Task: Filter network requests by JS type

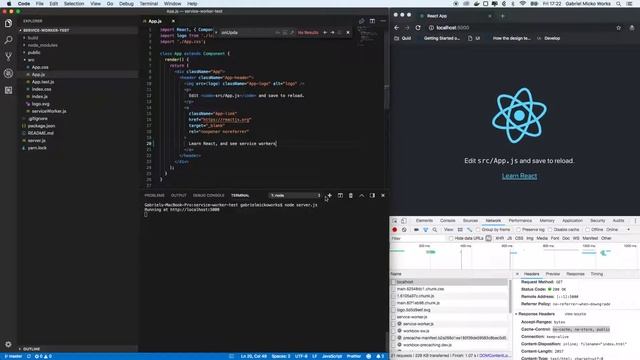Action: [509, 238]
